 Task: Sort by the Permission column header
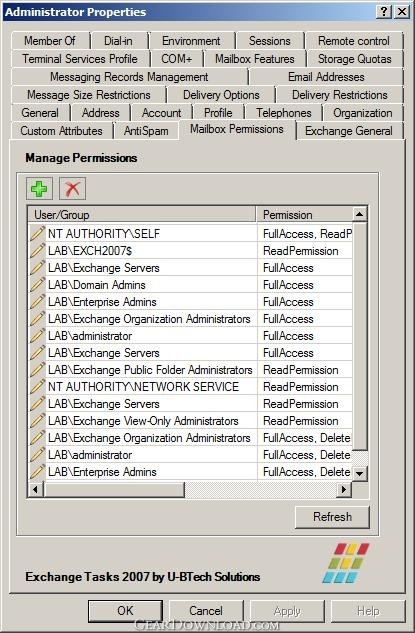point(304,214)
